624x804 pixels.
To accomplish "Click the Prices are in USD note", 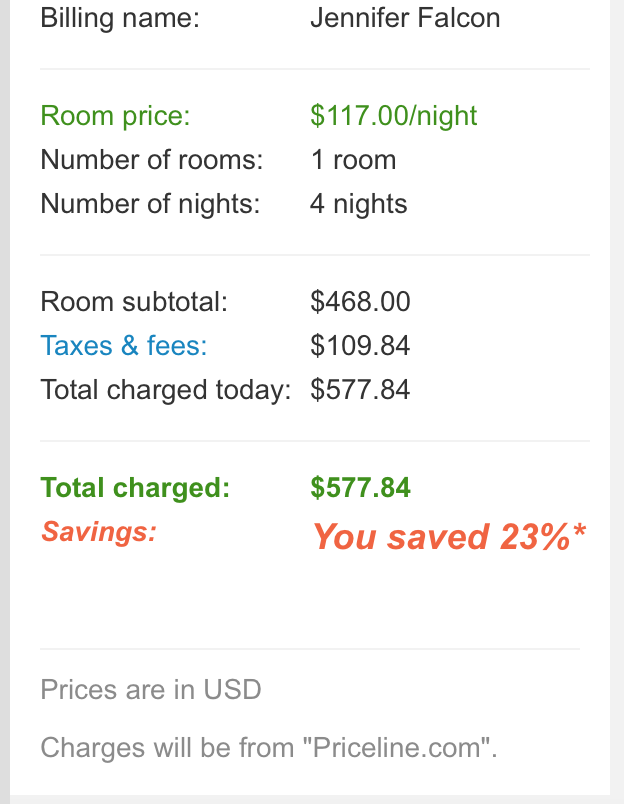I will [151, 689].
